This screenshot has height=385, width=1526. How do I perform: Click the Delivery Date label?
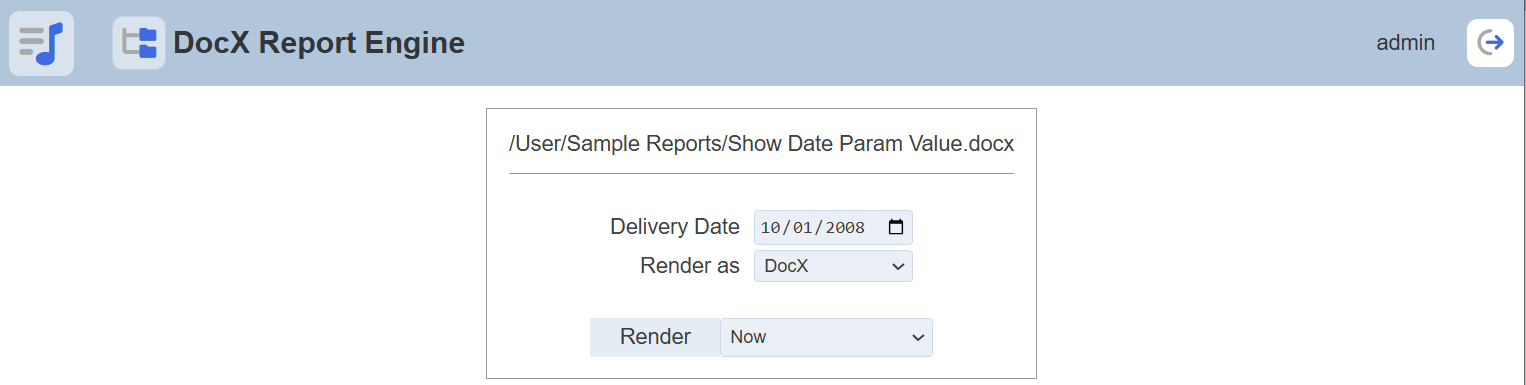point(675,227)
